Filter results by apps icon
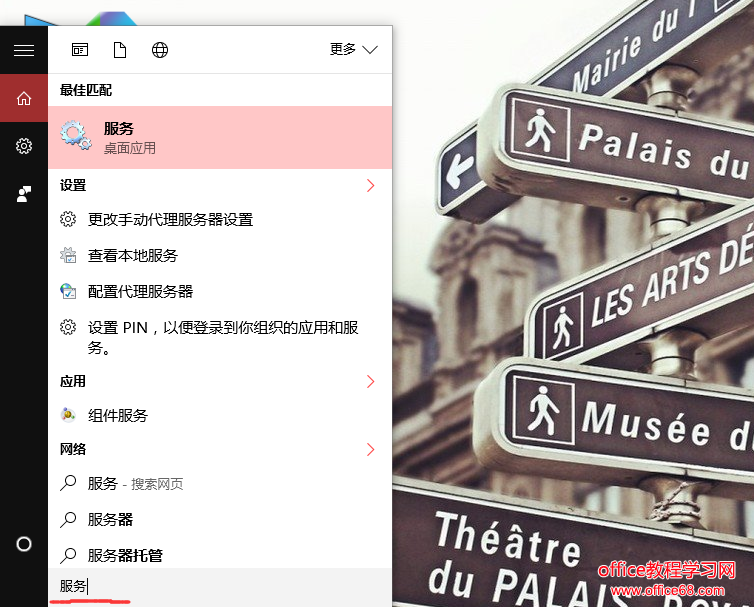The image size is (754, 607). click(x=80, y=50)
